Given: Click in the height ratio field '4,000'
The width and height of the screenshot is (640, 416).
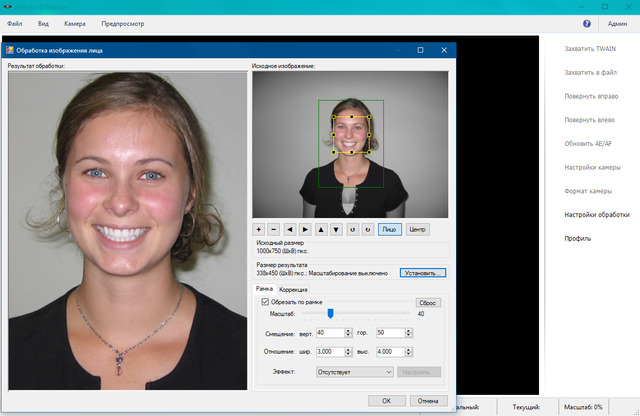Looking at the screenshot, I should [x=391, y=351].
